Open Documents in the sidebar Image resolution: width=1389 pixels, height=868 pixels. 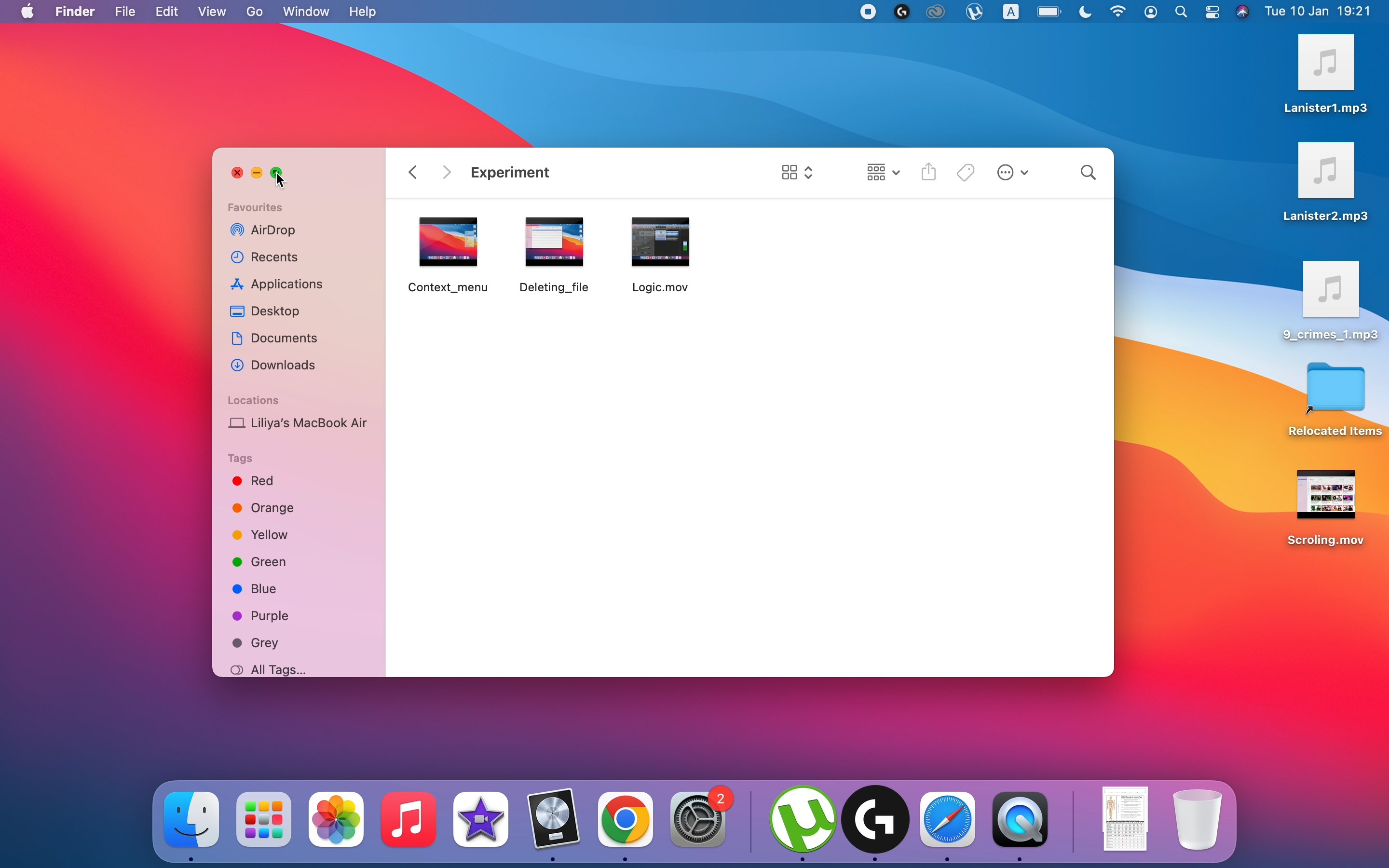274,338
